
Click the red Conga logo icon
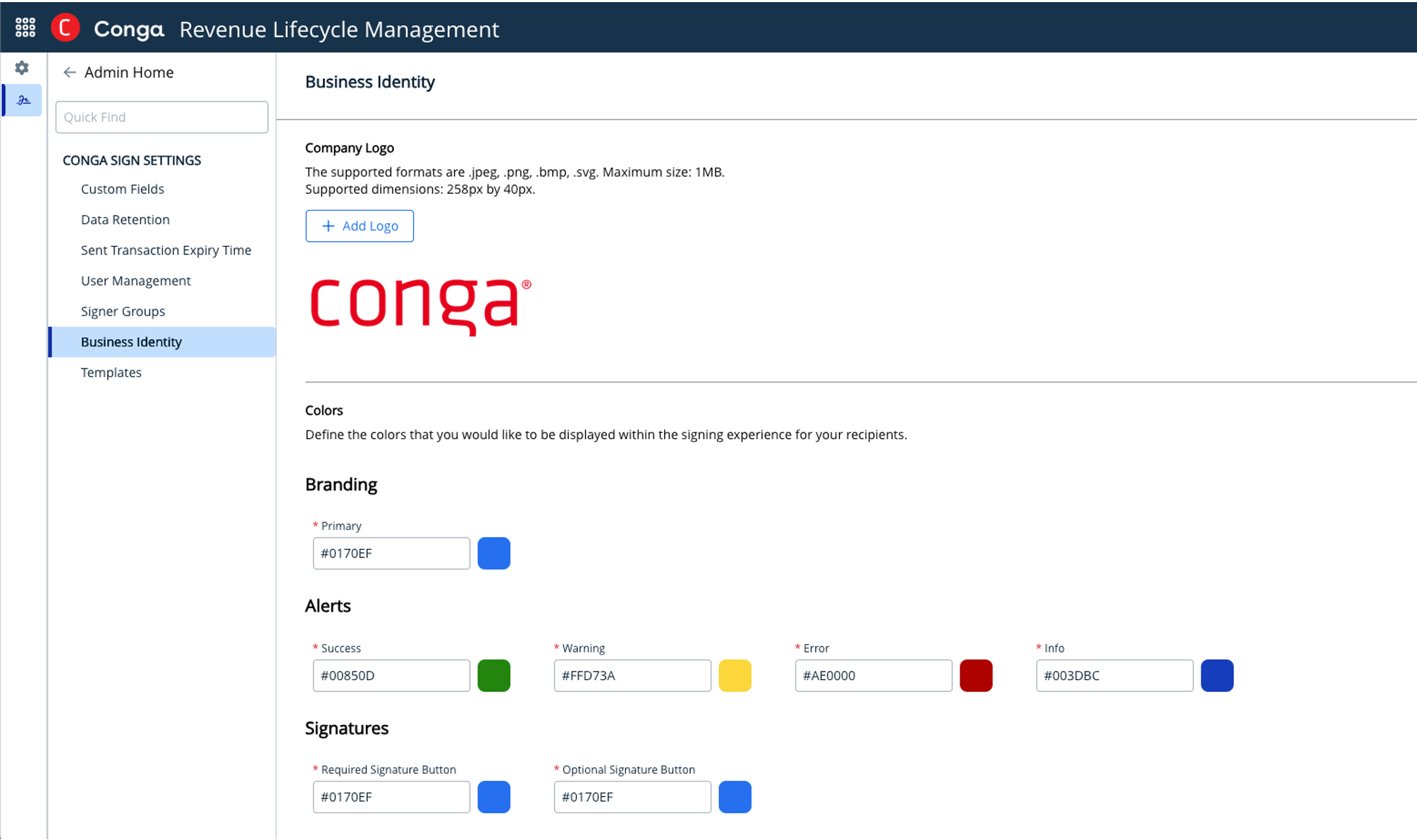(x=66, y=27)
